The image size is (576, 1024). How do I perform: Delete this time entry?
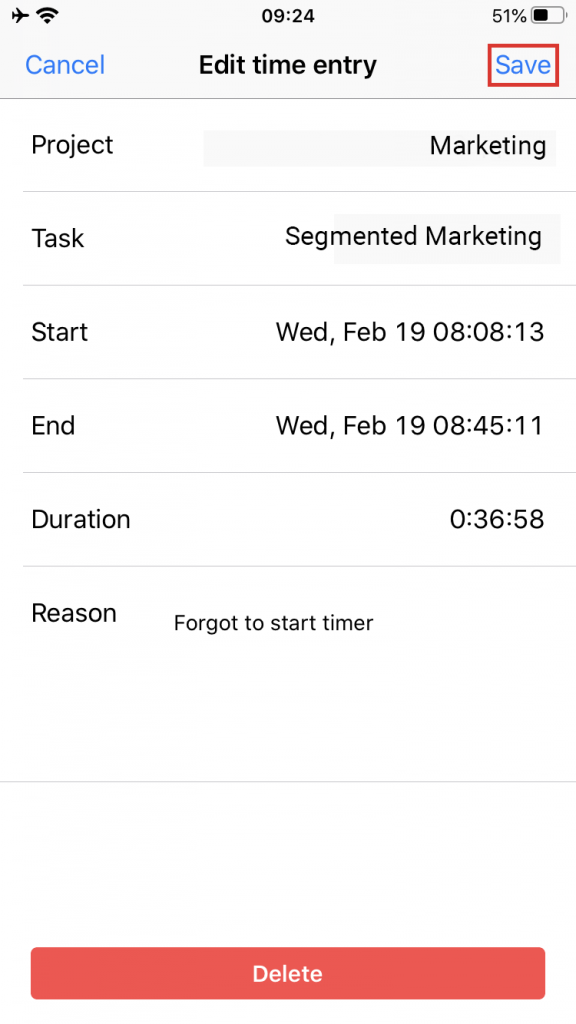[x=287, y=973]
